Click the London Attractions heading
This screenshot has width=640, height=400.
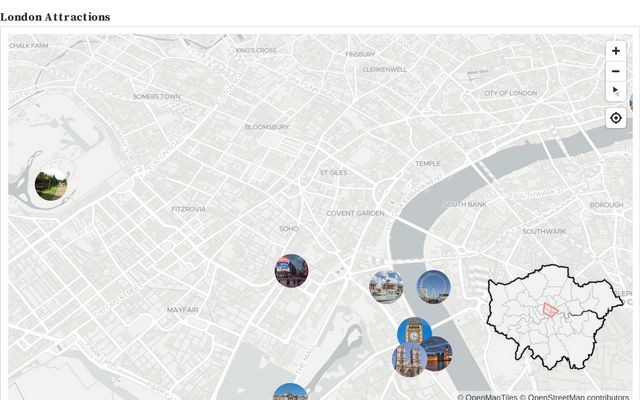tap(55, 17)
